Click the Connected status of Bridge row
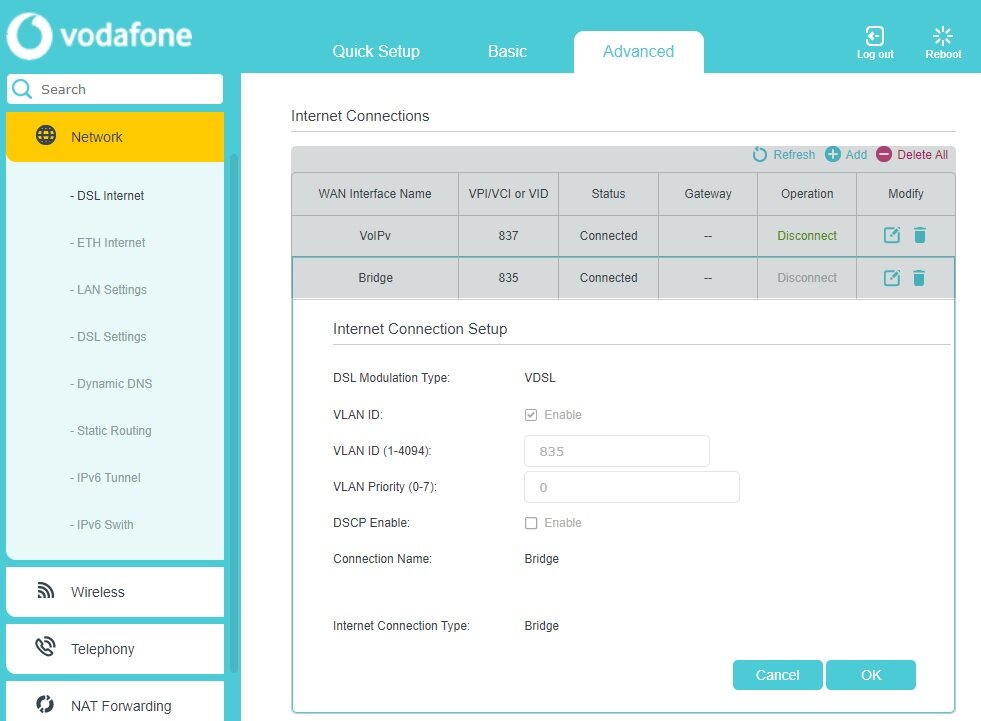The image size is (981, 721). point(609,278)
